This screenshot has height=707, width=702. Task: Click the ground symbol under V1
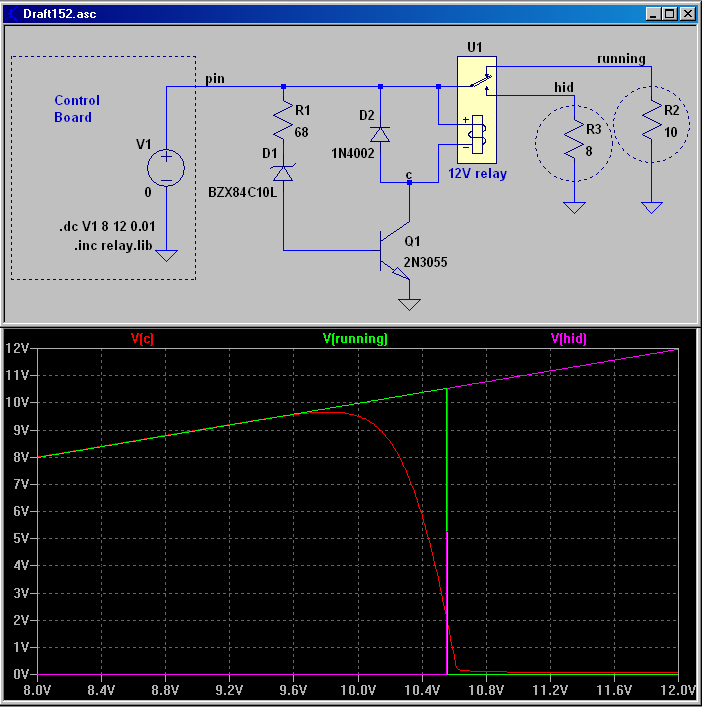click(166, 256)
